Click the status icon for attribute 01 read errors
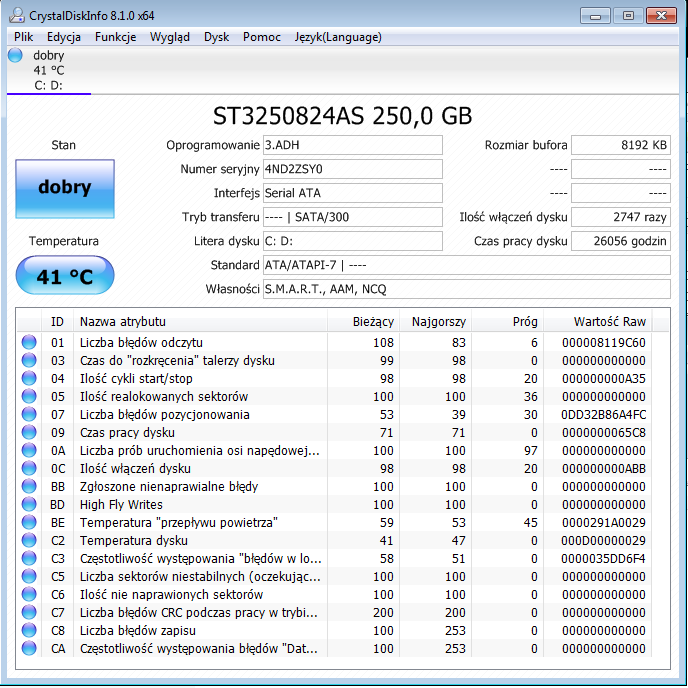The height and width of the screenshot is (688, 688). point(30,343)
